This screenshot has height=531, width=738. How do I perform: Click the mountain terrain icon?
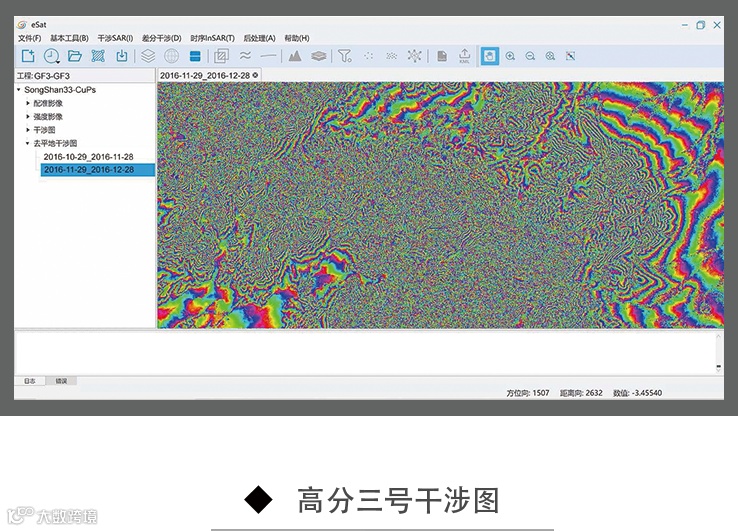pyautogui.click(x=295, y=56)
